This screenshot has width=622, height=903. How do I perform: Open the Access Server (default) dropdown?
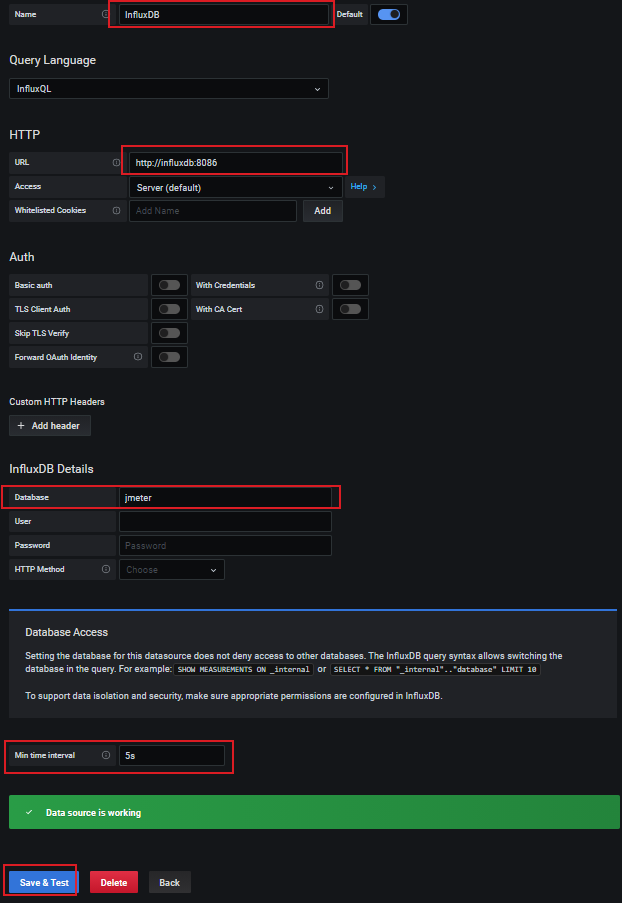pyautogui.click(x=236, y=188)
